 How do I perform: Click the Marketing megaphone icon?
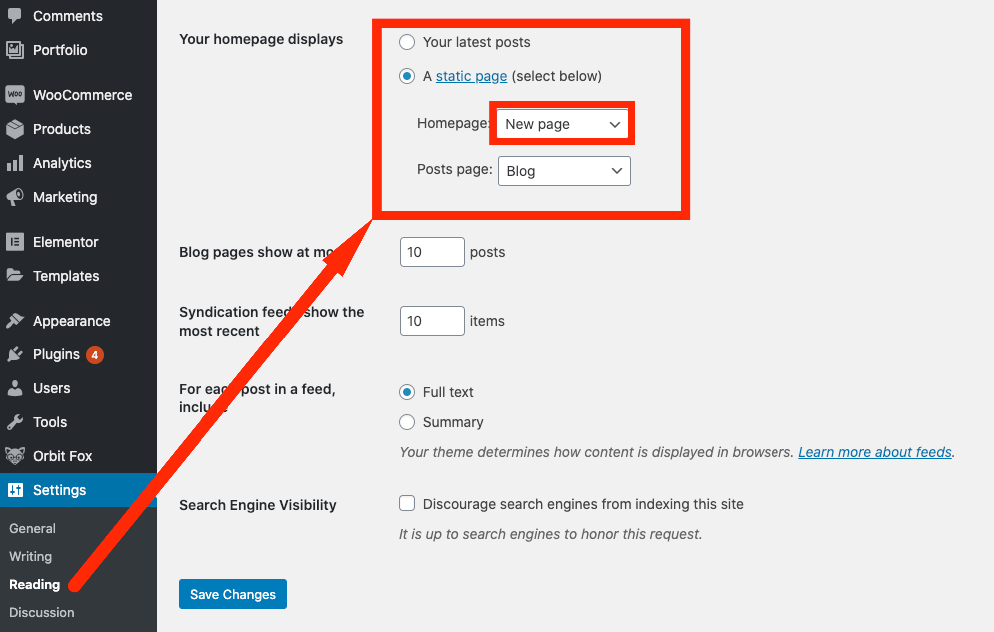tap(15, 197)
